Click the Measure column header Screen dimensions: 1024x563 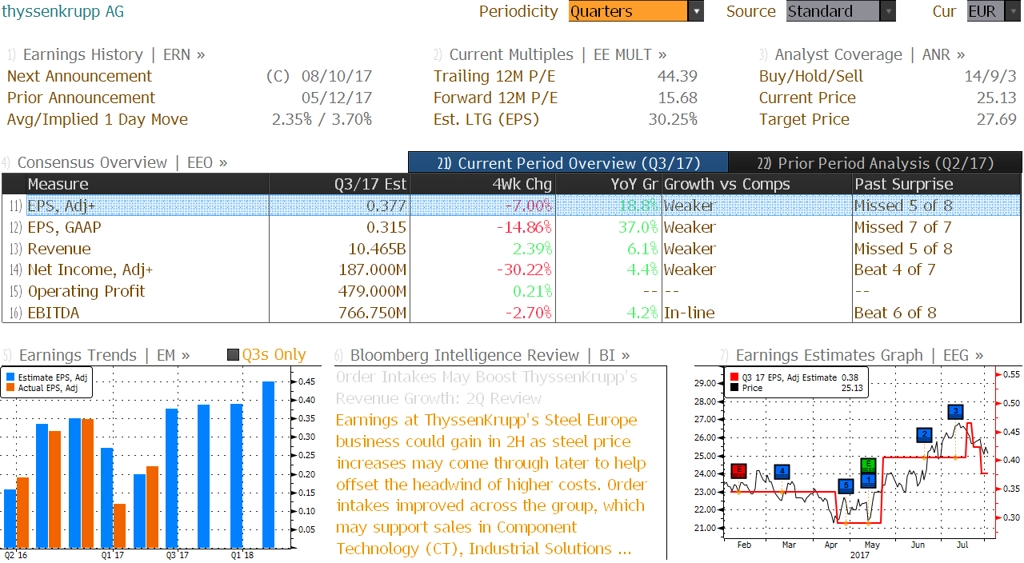[x=147, y=184]
